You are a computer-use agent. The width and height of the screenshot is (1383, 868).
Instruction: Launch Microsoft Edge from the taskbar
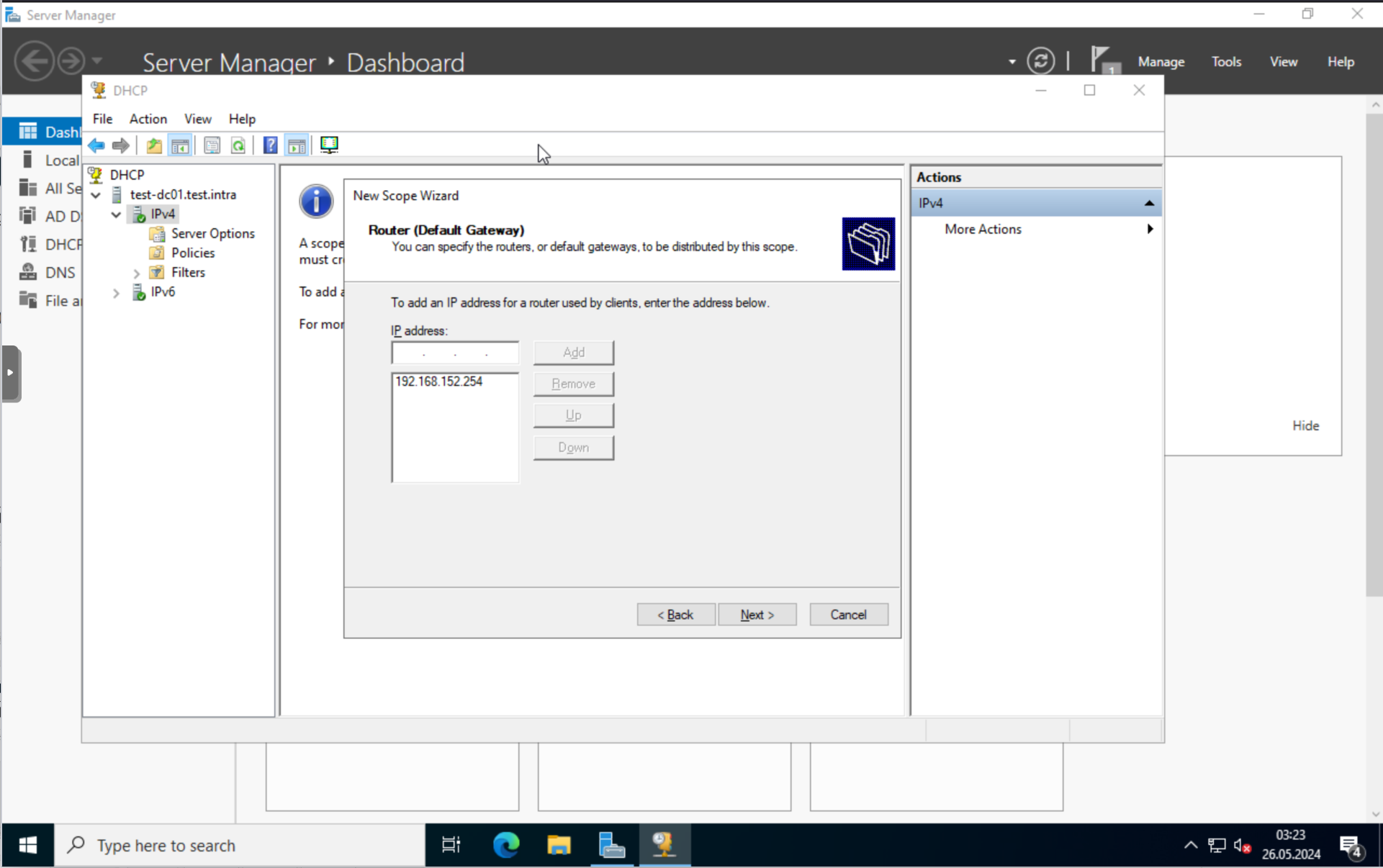click(x=506, y=845)
